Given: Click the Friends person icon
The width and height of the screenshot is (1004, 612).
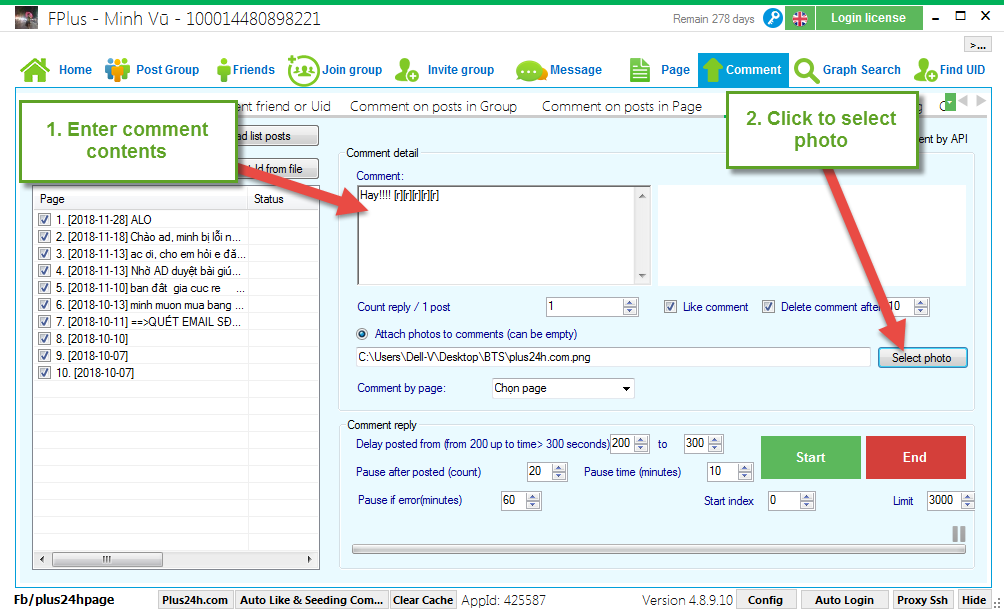Looking at the screenshot, I should 223,70.
